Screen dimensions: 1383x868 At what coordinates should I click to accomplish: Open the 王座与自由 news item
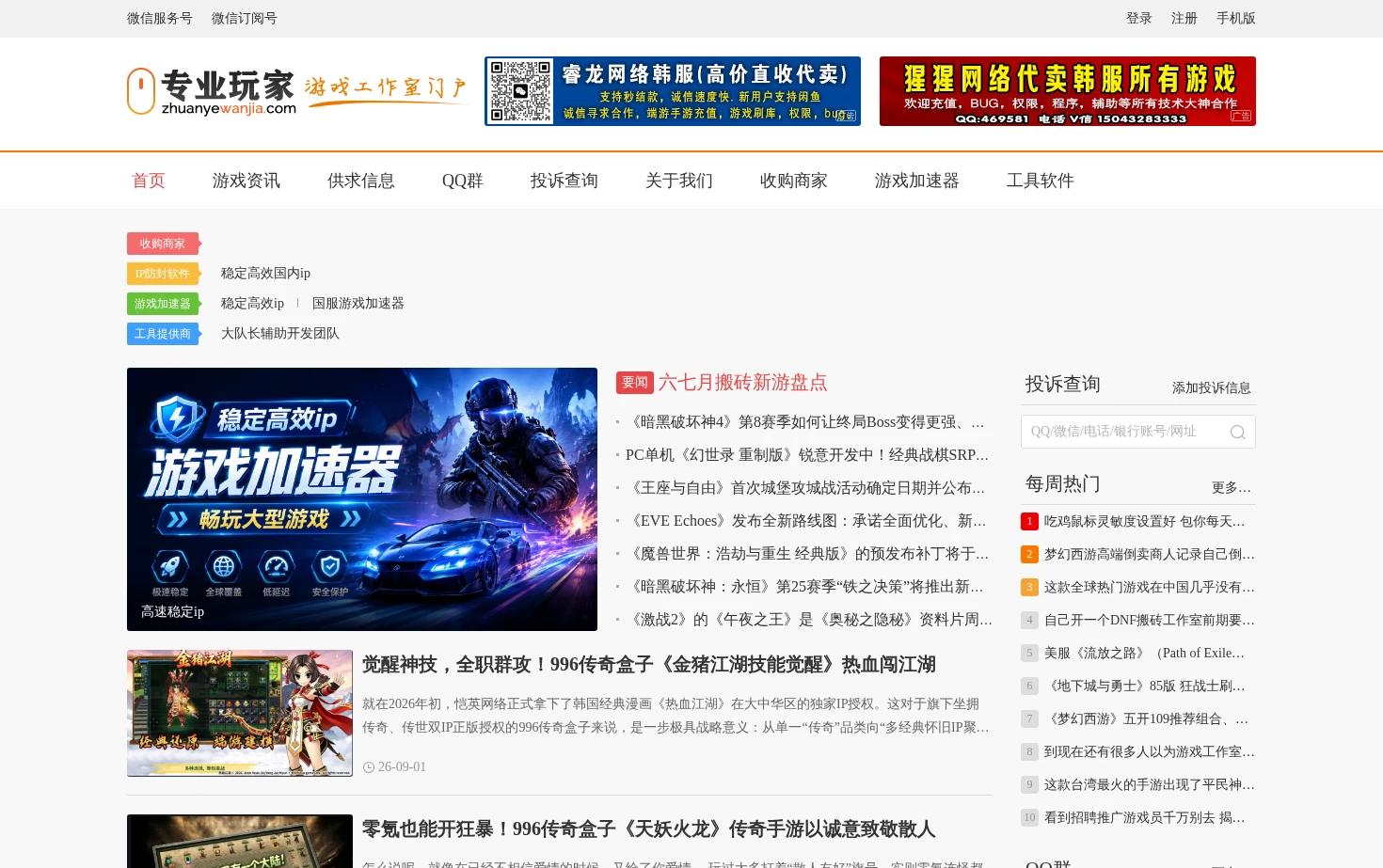pyautogui.click(x=805, y=488)
